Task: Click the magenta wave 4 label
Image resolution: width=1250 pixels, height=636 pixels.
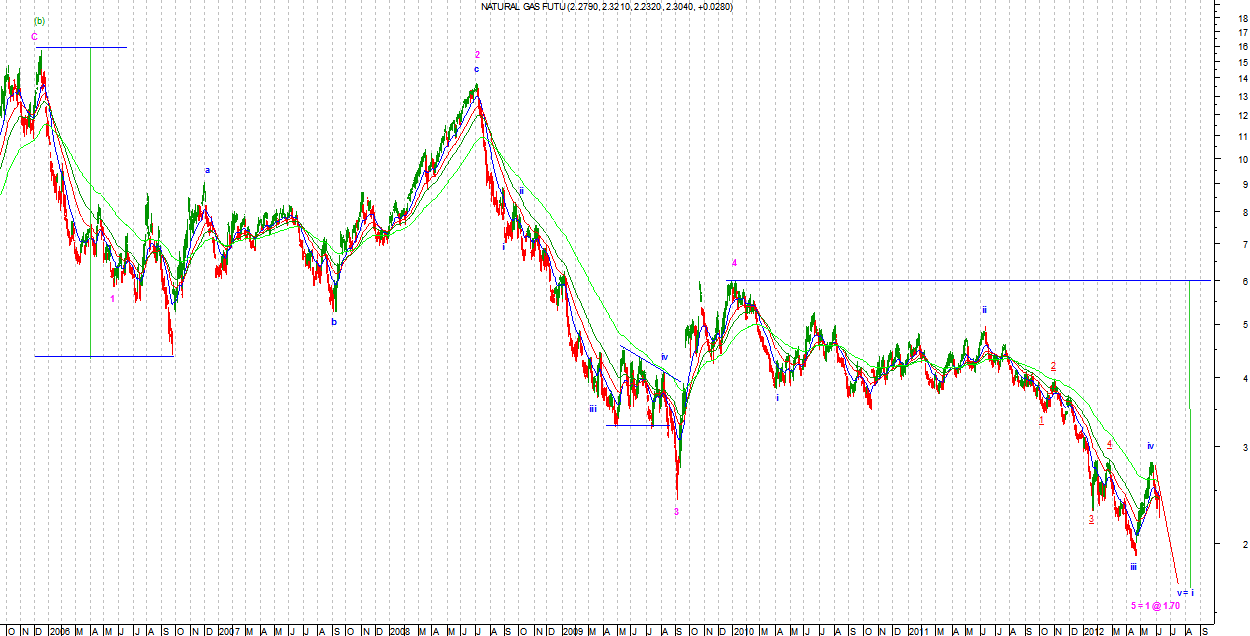Action: click(x=734, y=263)
